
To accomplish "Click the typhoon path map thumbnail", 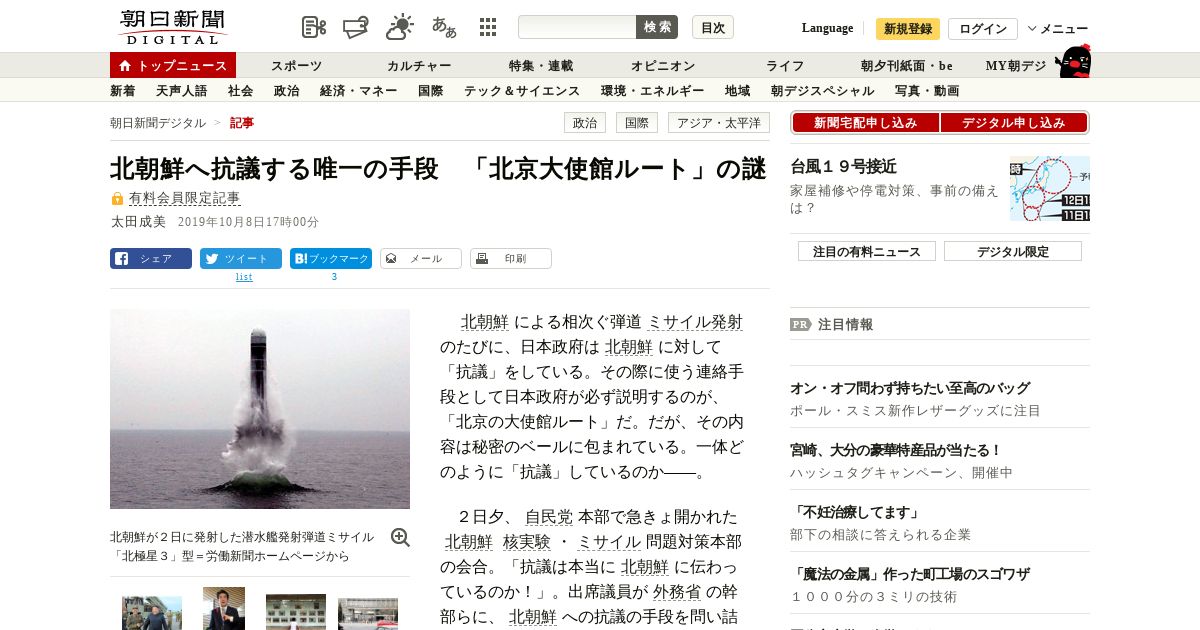I will click(x=1050, y=188).
